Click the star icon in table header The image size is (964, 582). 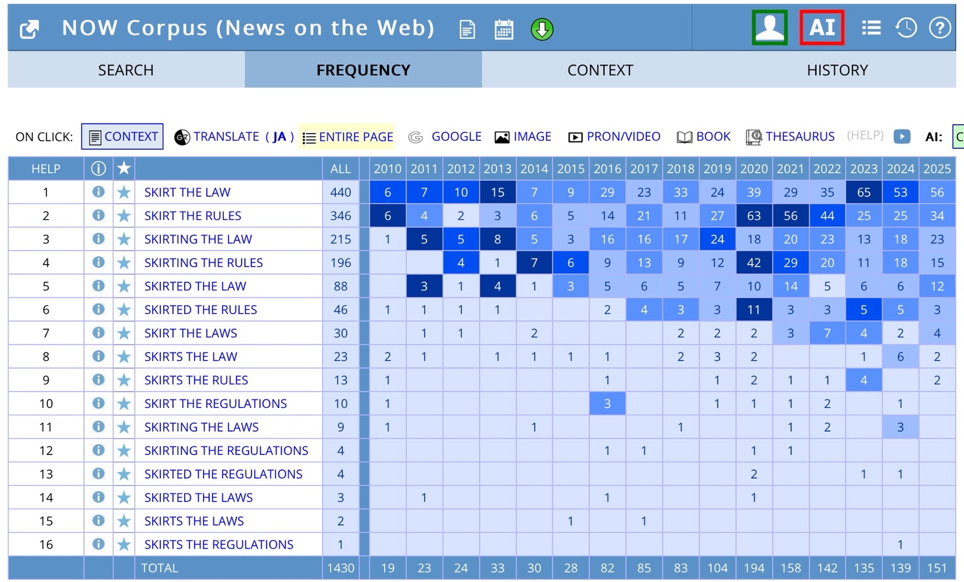(124, 168)
